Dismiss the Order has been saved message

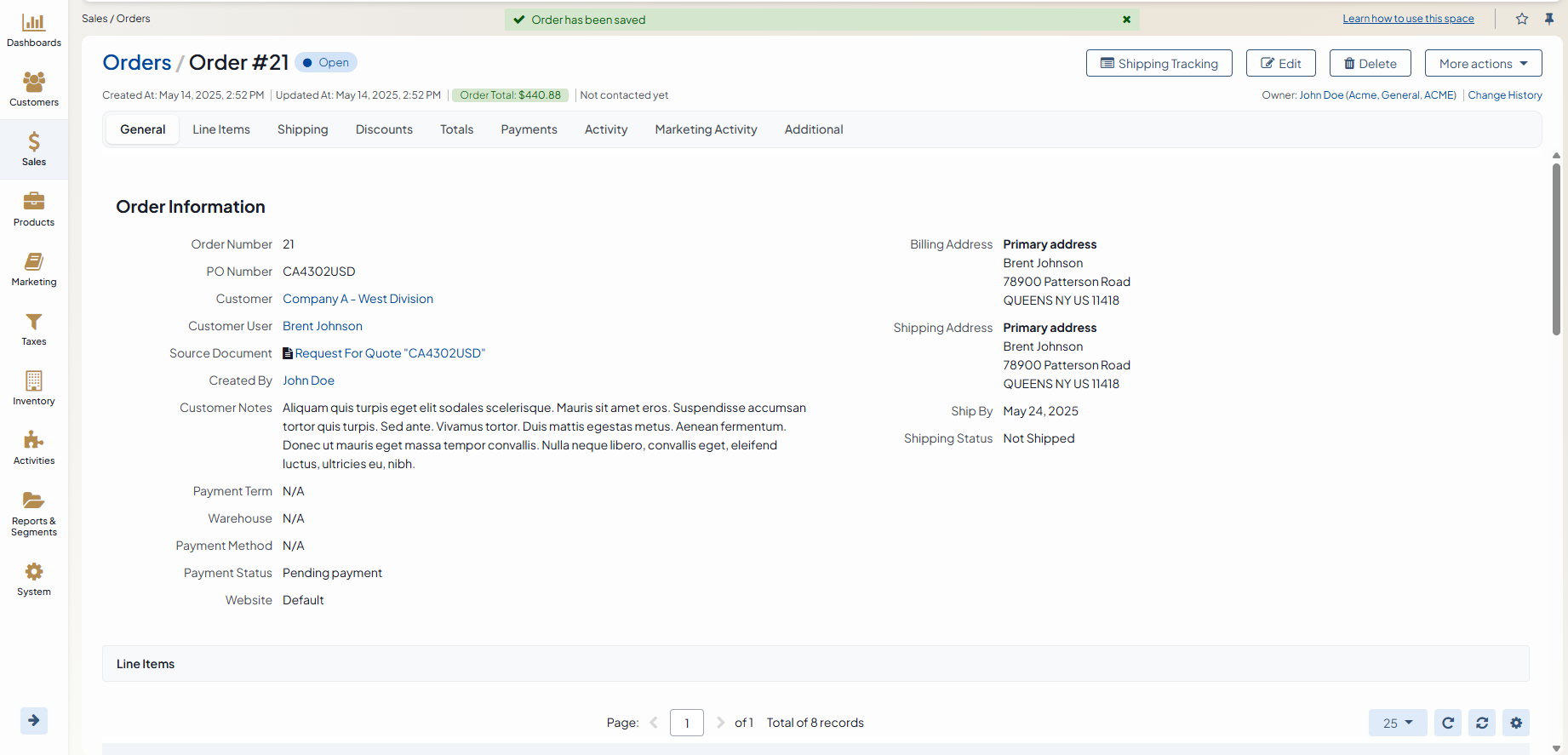[1126, 20]
